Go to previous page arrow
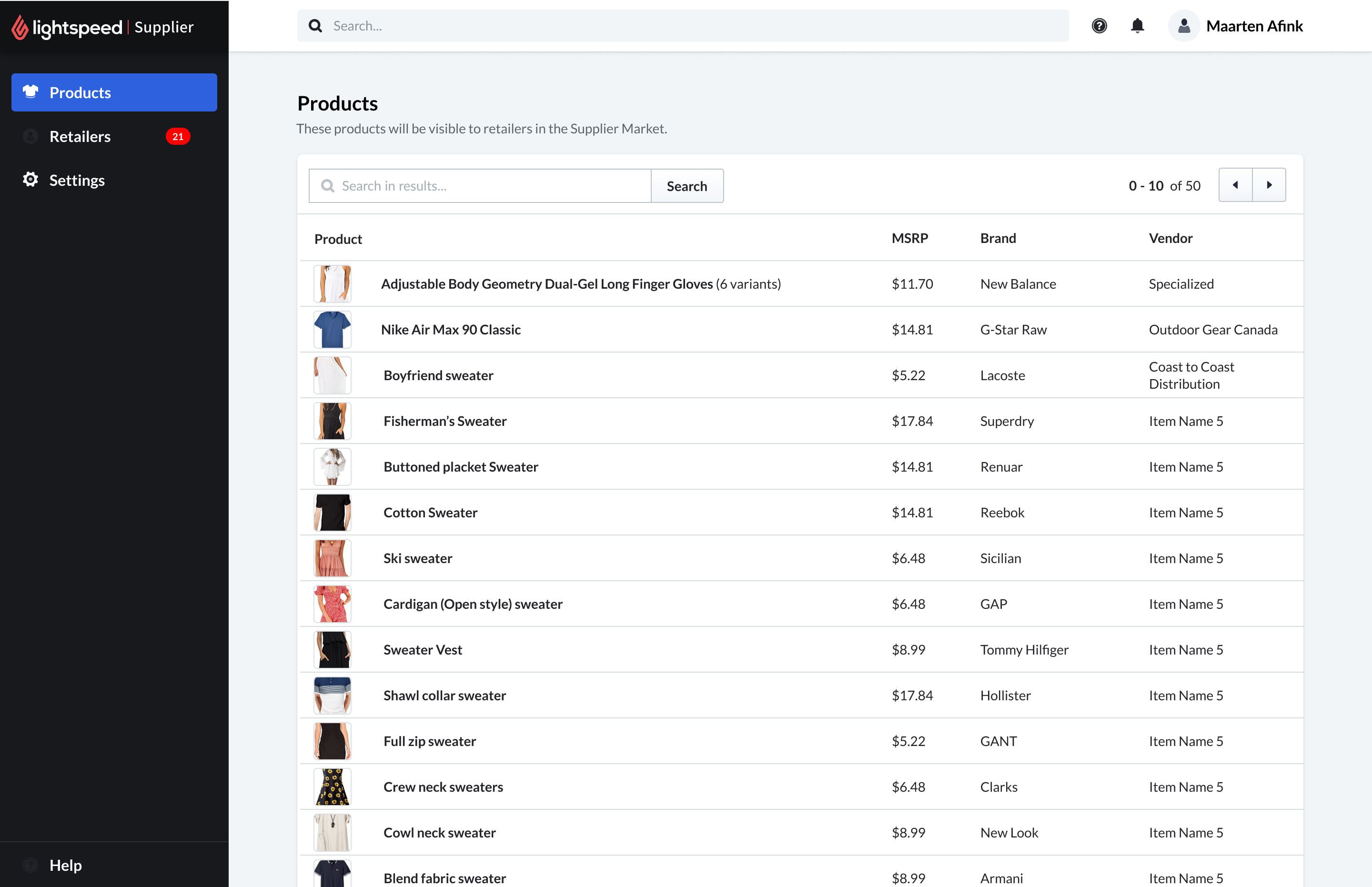This screenshot has width=1372, height=887. (x=1235, y=185)
